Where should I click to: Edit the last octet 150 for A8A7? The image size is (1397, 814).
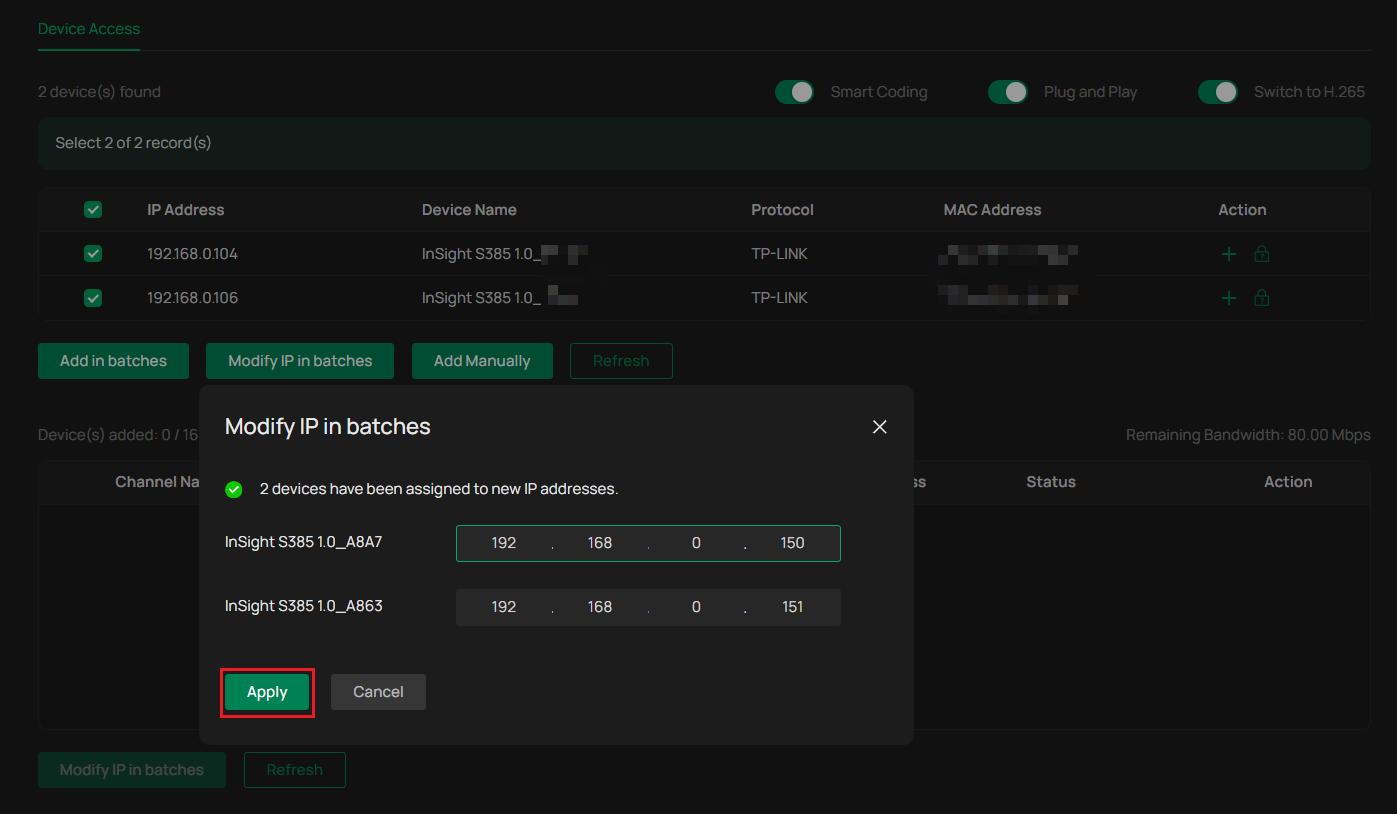(793, 543)
